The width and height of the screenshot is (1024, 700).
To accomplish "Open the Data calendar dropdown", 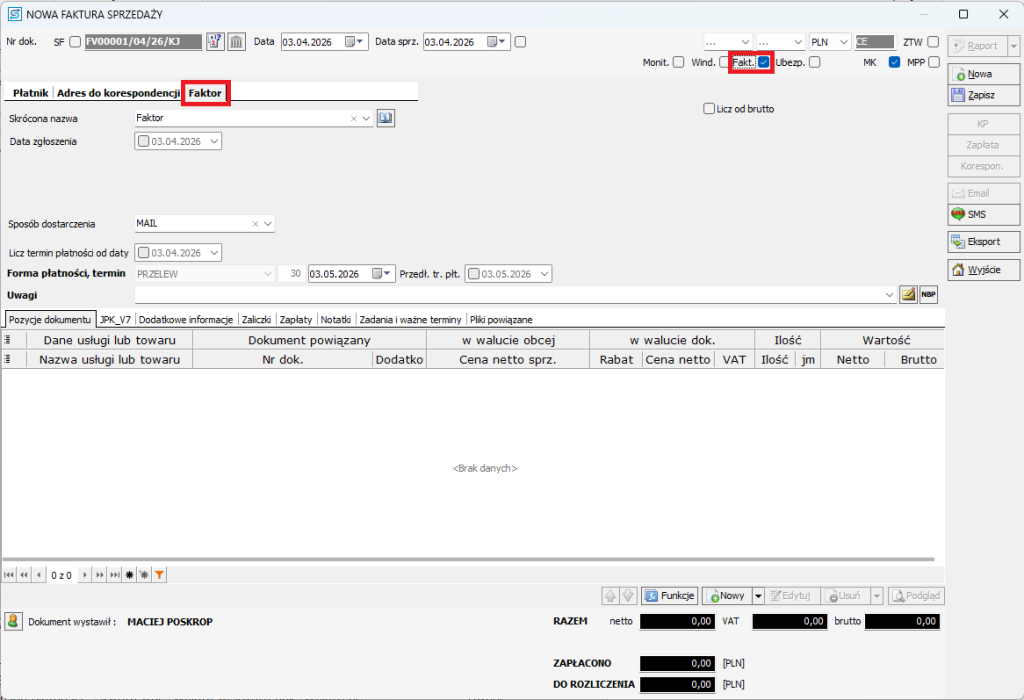I will point(352,42).
